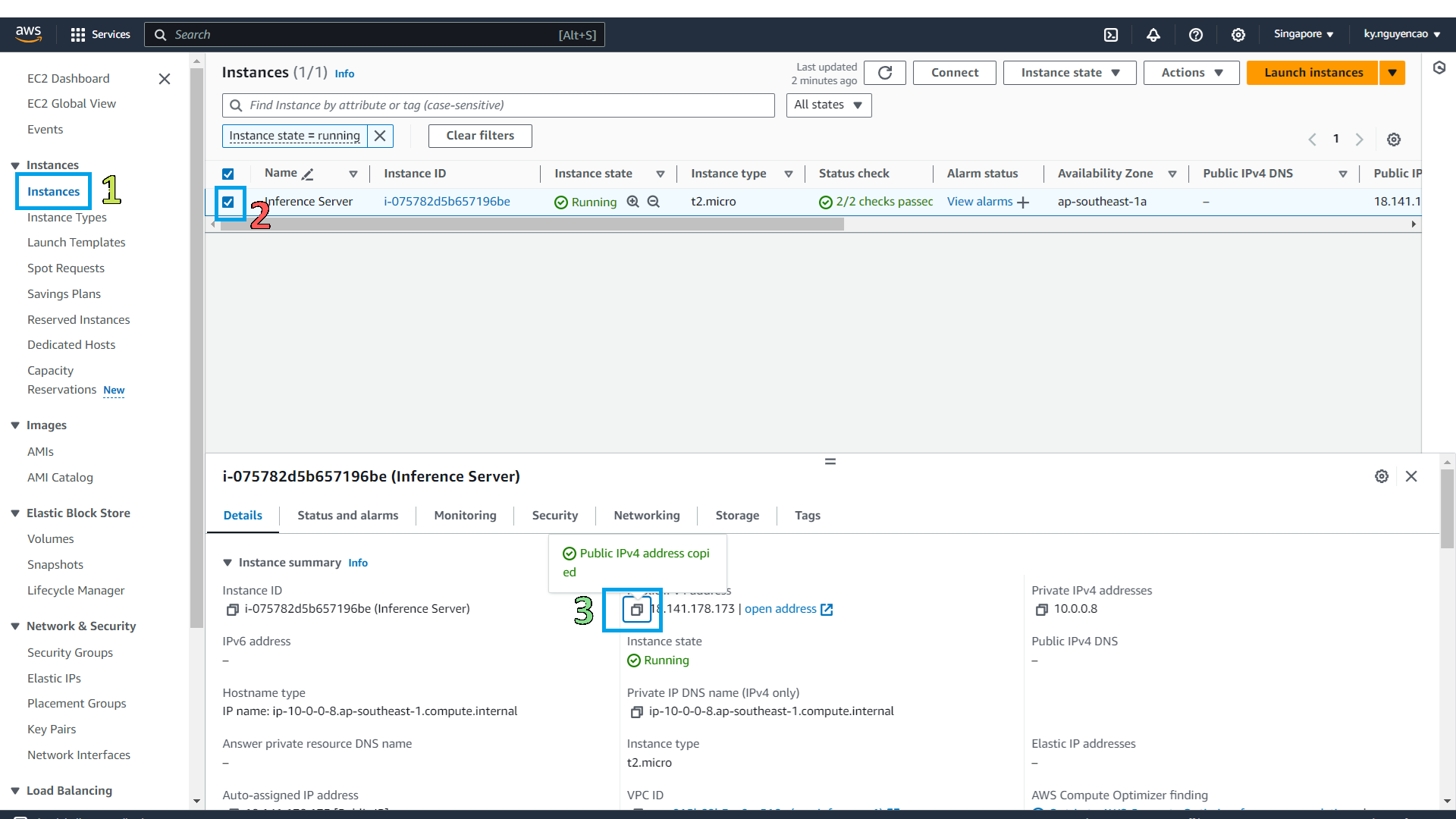Remove the Instance state = running filter
Viewport: 1456px width, 819px height.
click(380, 136)
